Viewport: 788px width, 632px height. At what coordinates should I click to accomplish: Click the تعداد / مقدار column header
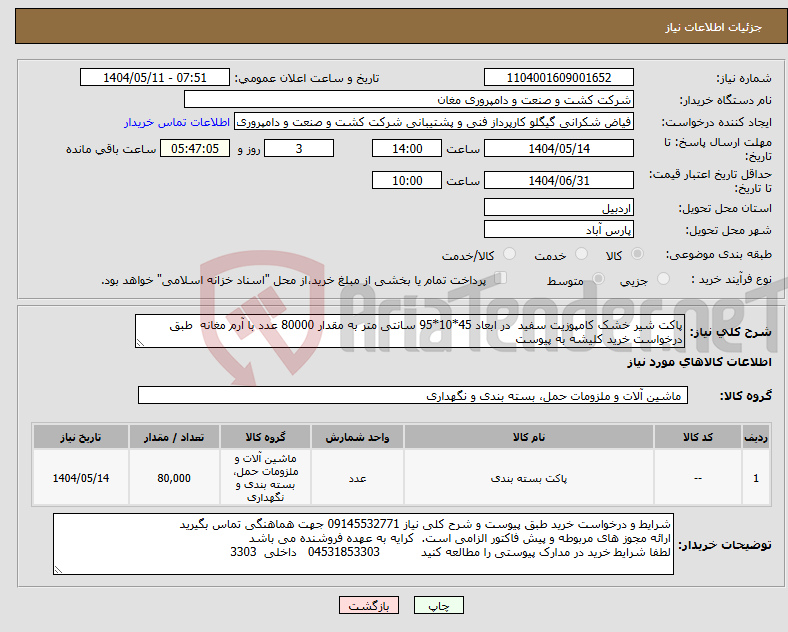pos(174,437)
